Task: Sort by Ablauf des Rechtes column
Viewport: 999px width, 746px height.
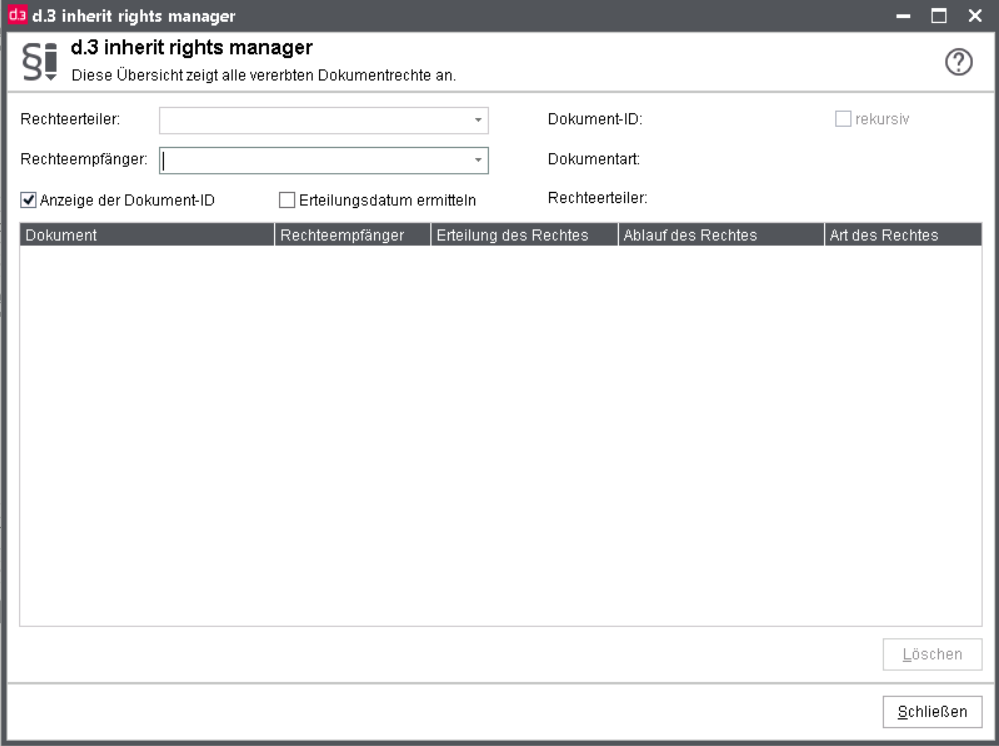Action: coord(721,234)
